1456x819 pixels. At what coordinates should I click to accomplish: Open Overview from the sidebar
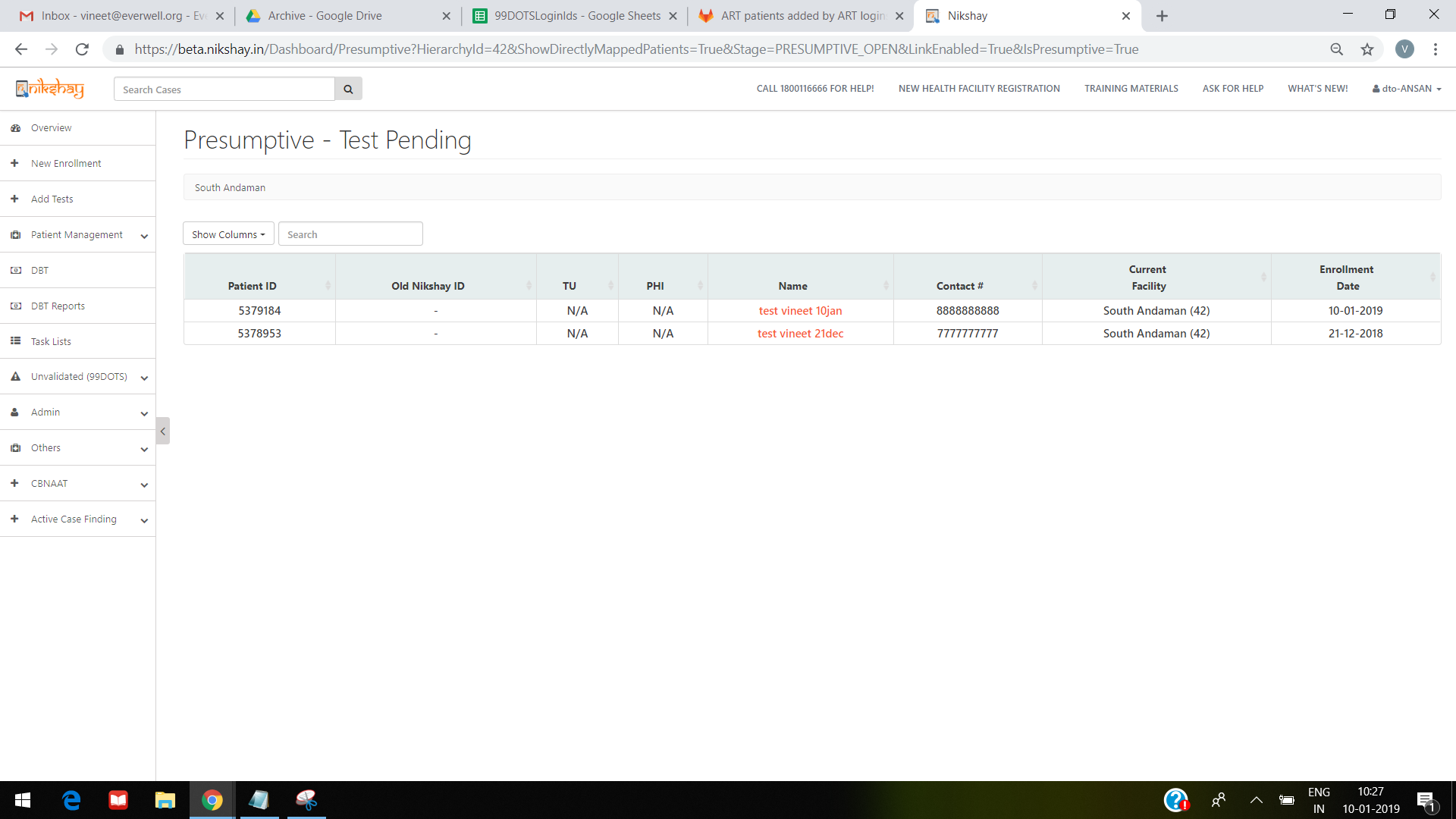(51, 128)
